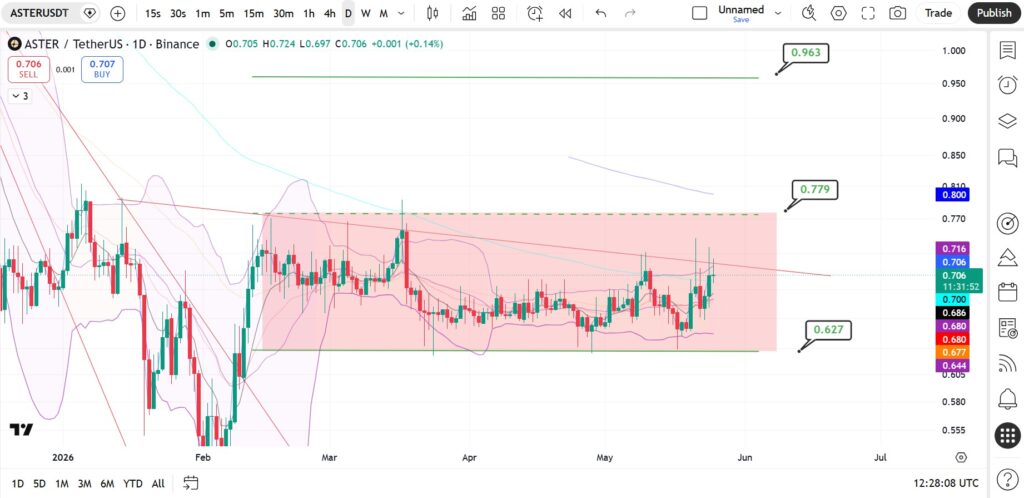Choose the 30m interval

click(x=283, y=13)
